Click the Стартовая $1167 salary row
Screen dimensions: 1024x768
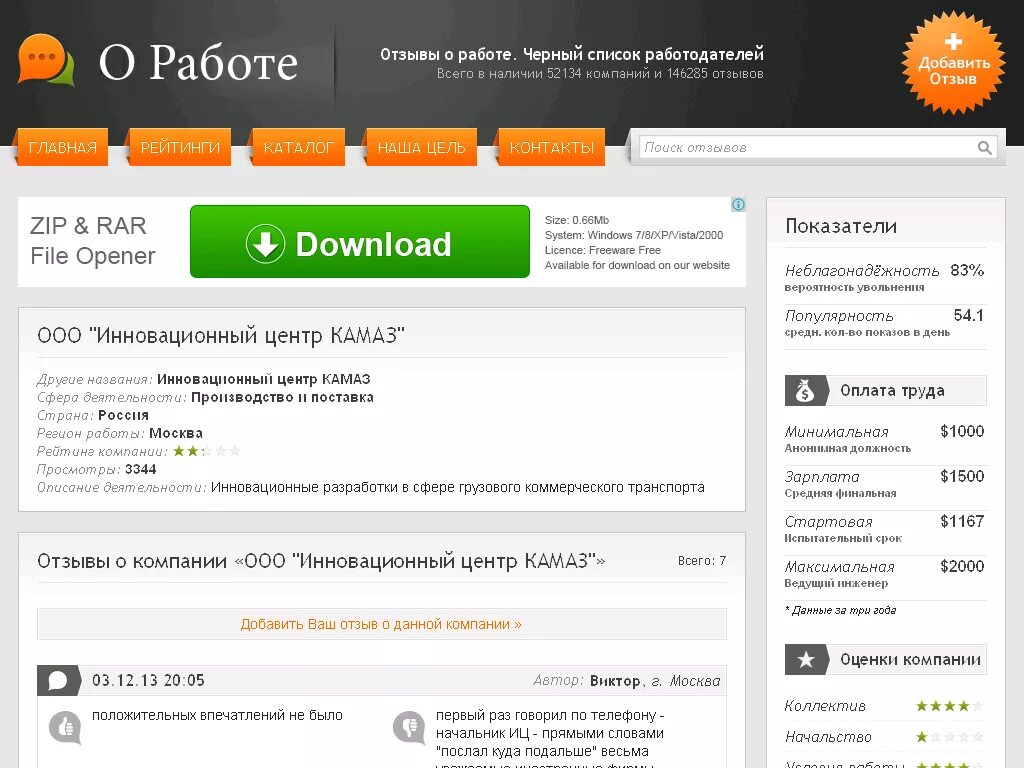pyautogui.click(x=885, y=529)
